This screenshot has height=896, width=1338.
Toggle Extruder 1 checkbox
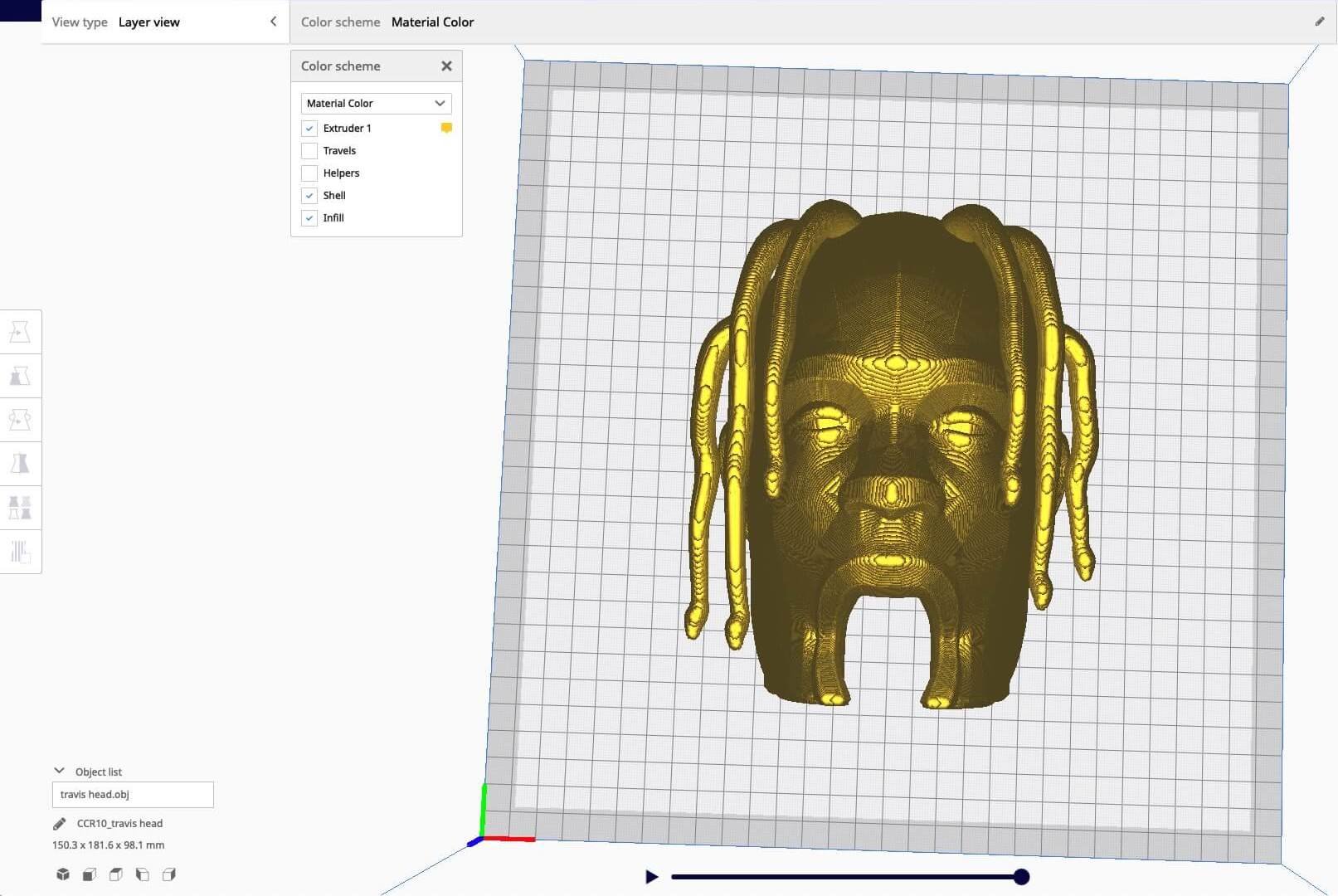309,129
